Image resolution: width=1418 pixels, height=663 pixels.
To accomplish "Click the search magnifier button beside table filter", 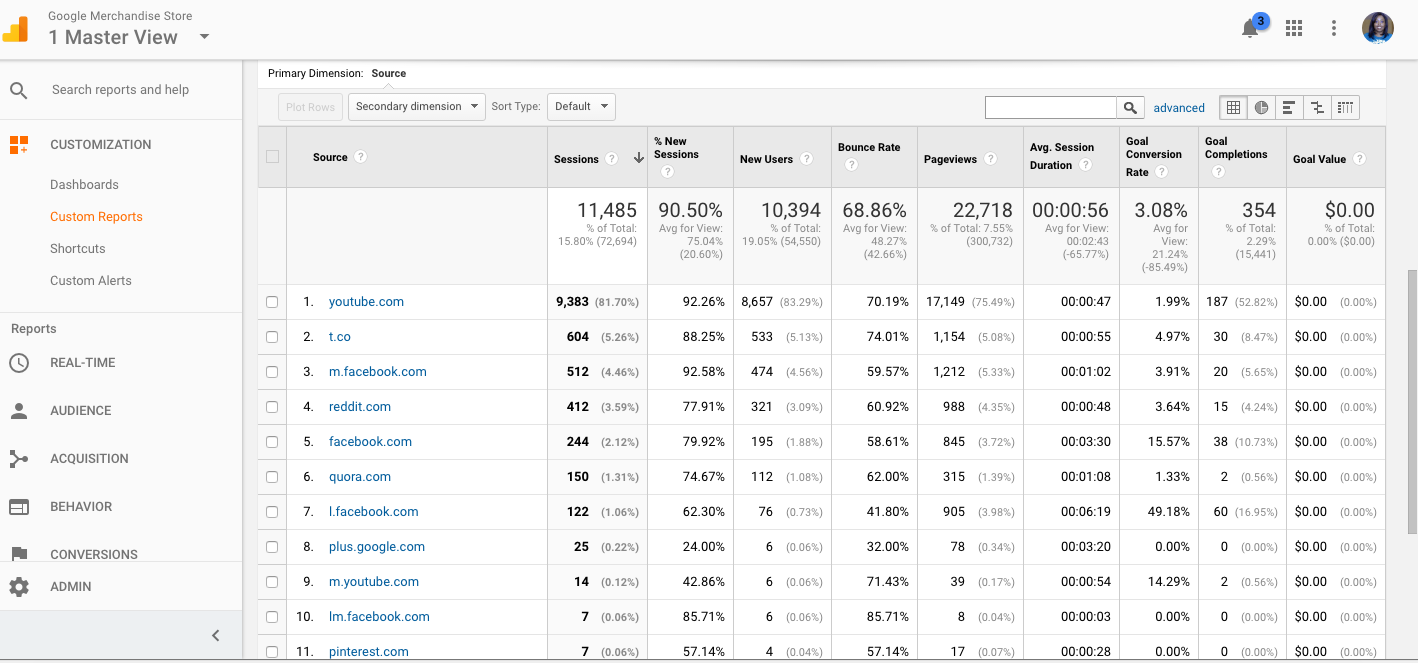I will (1130, 108).
